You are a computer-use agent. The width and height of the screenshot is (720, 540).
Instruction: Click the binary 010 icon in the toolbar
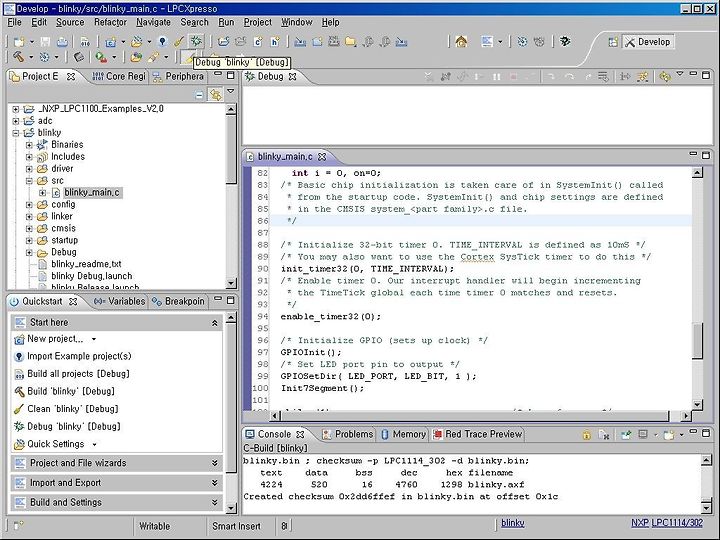(x=85, y=42)
